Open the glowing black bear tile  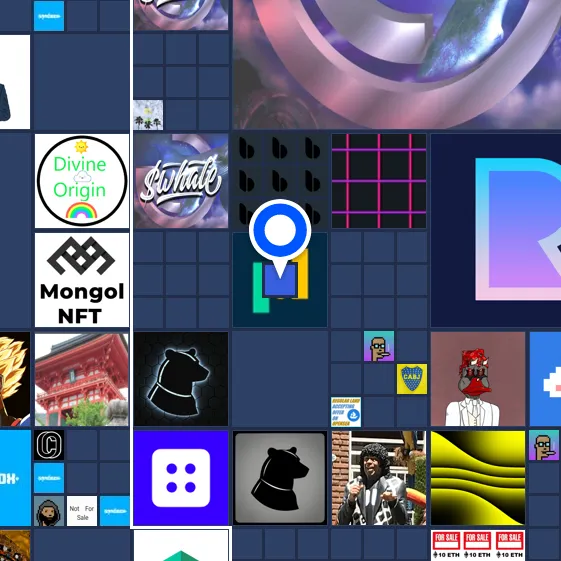181,379
